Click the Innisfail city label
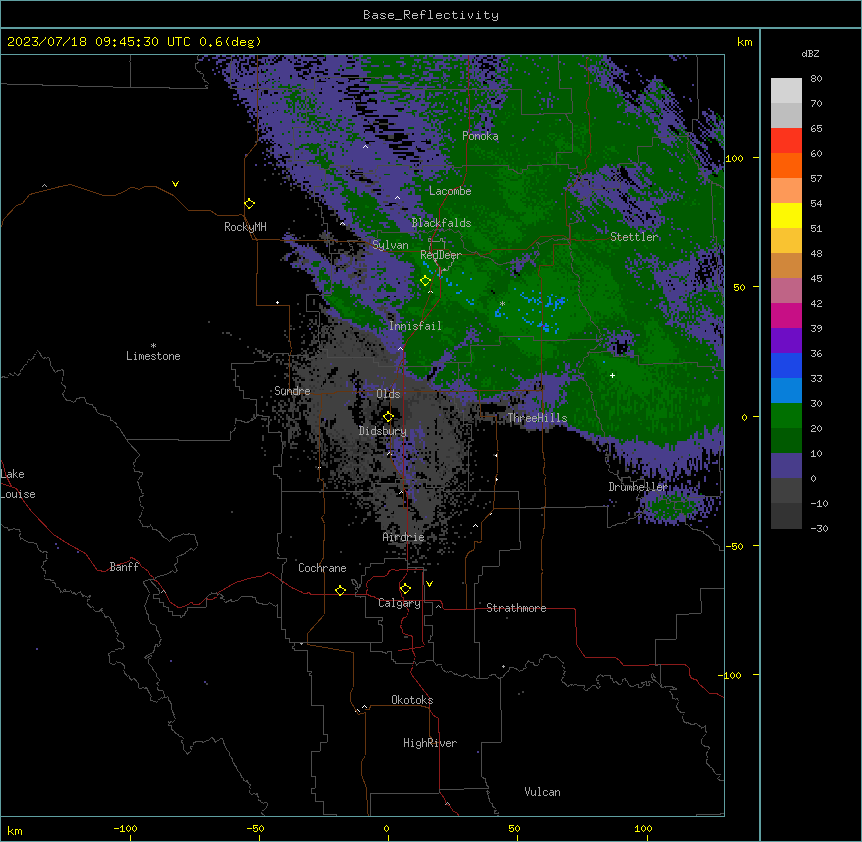The image size is (862, 842). [415, 326]
